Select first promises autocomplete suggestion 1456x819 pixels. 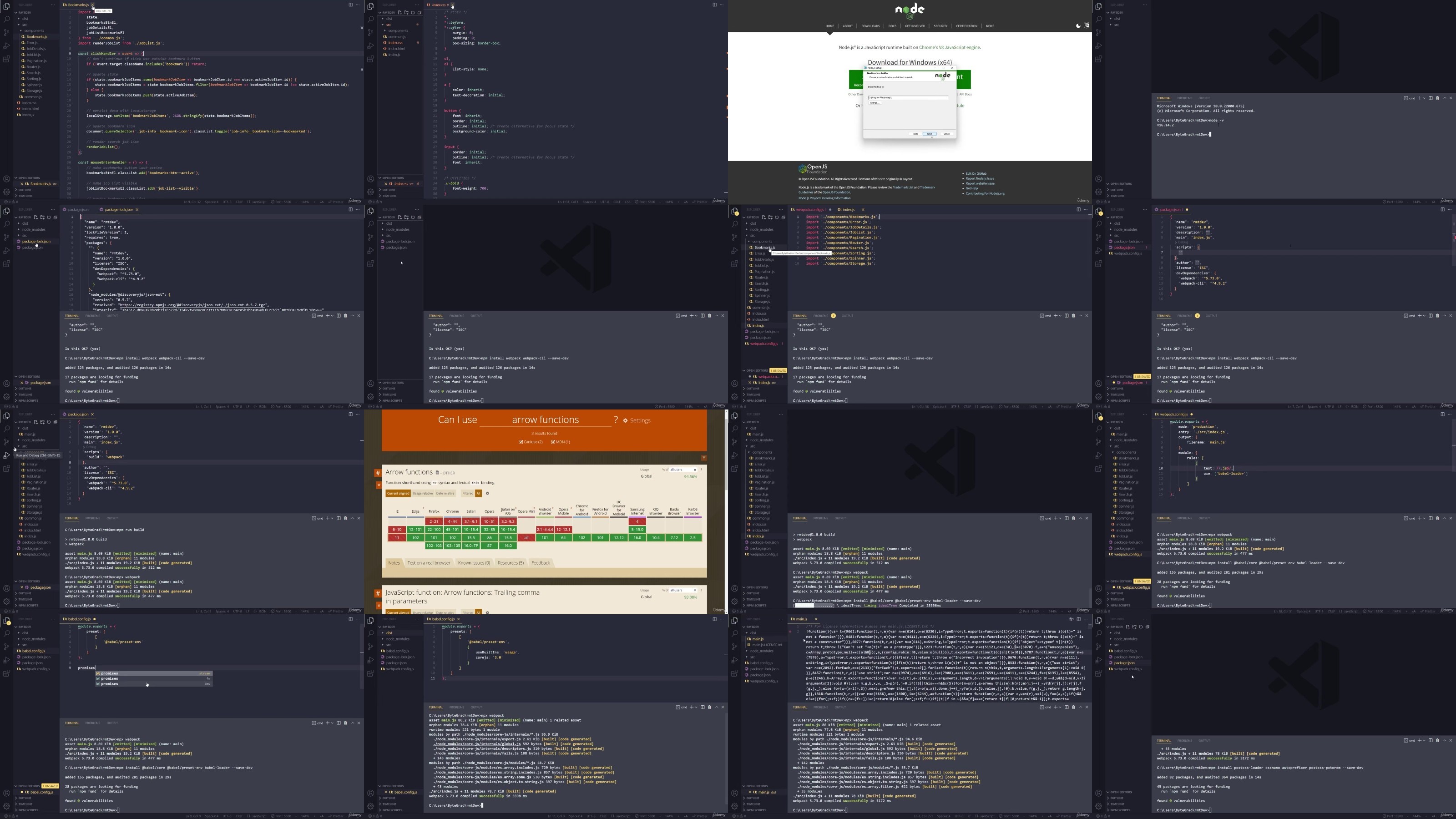(154, 674)
